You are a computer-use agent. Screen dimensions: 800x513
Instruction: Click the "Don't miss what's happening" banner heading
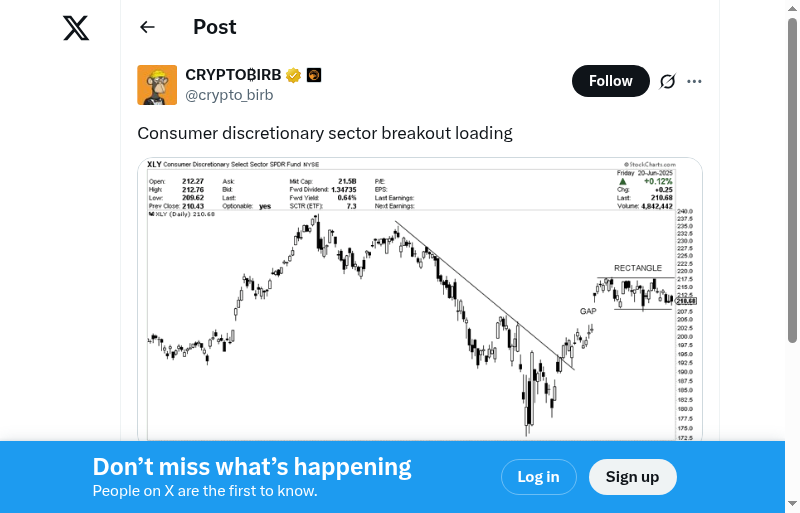(x=252, y=467)
